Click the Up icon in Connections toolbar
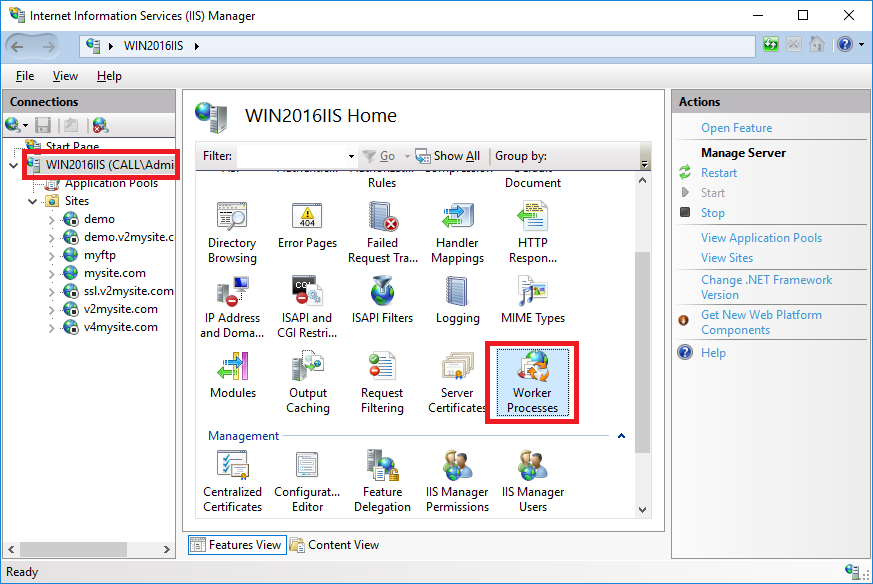This screenshot has height=584, width=873. [x=71, y=125]
